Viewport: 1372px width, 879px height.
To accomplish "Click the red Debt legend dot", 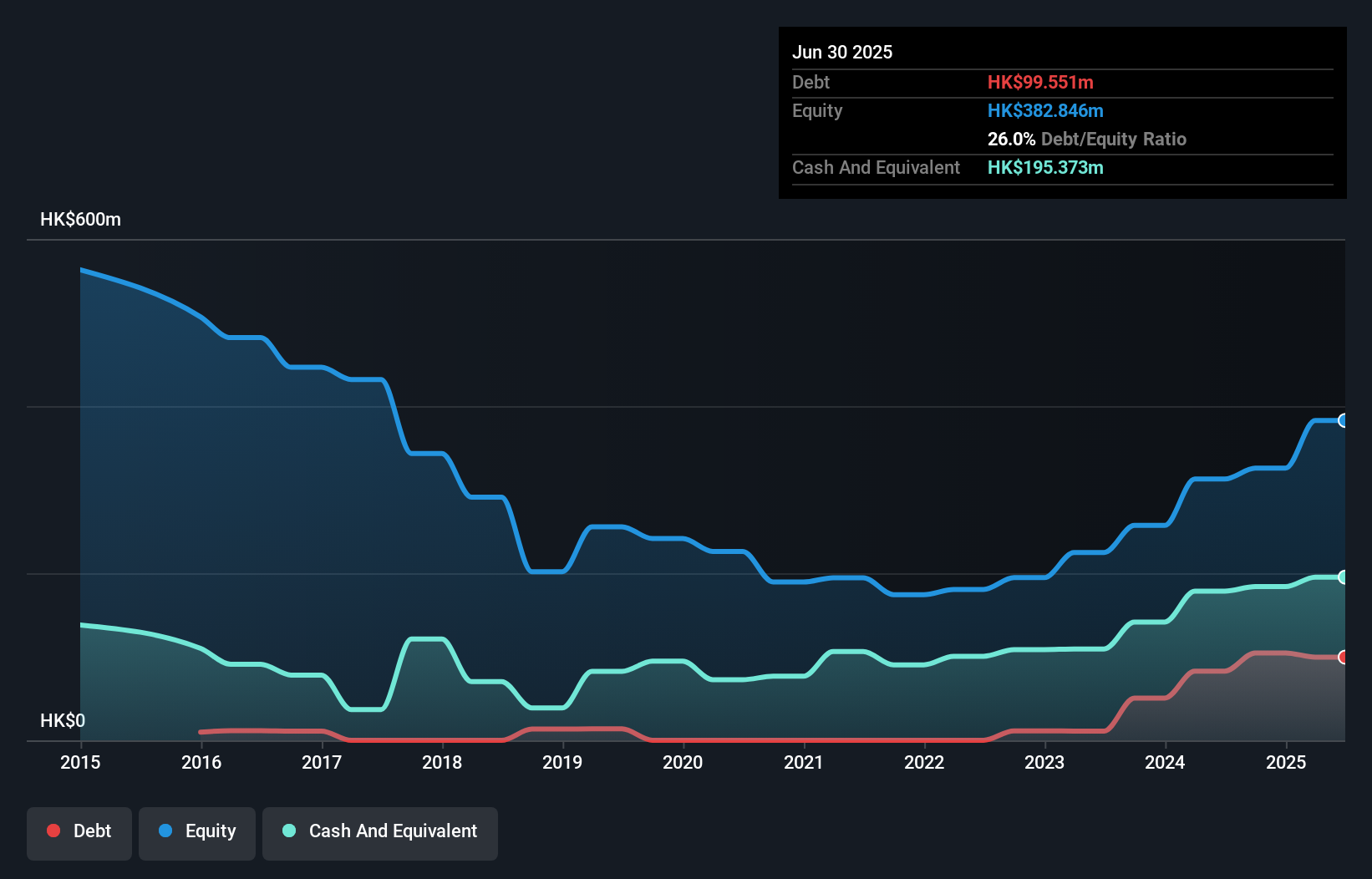I will tap(53, 831).
